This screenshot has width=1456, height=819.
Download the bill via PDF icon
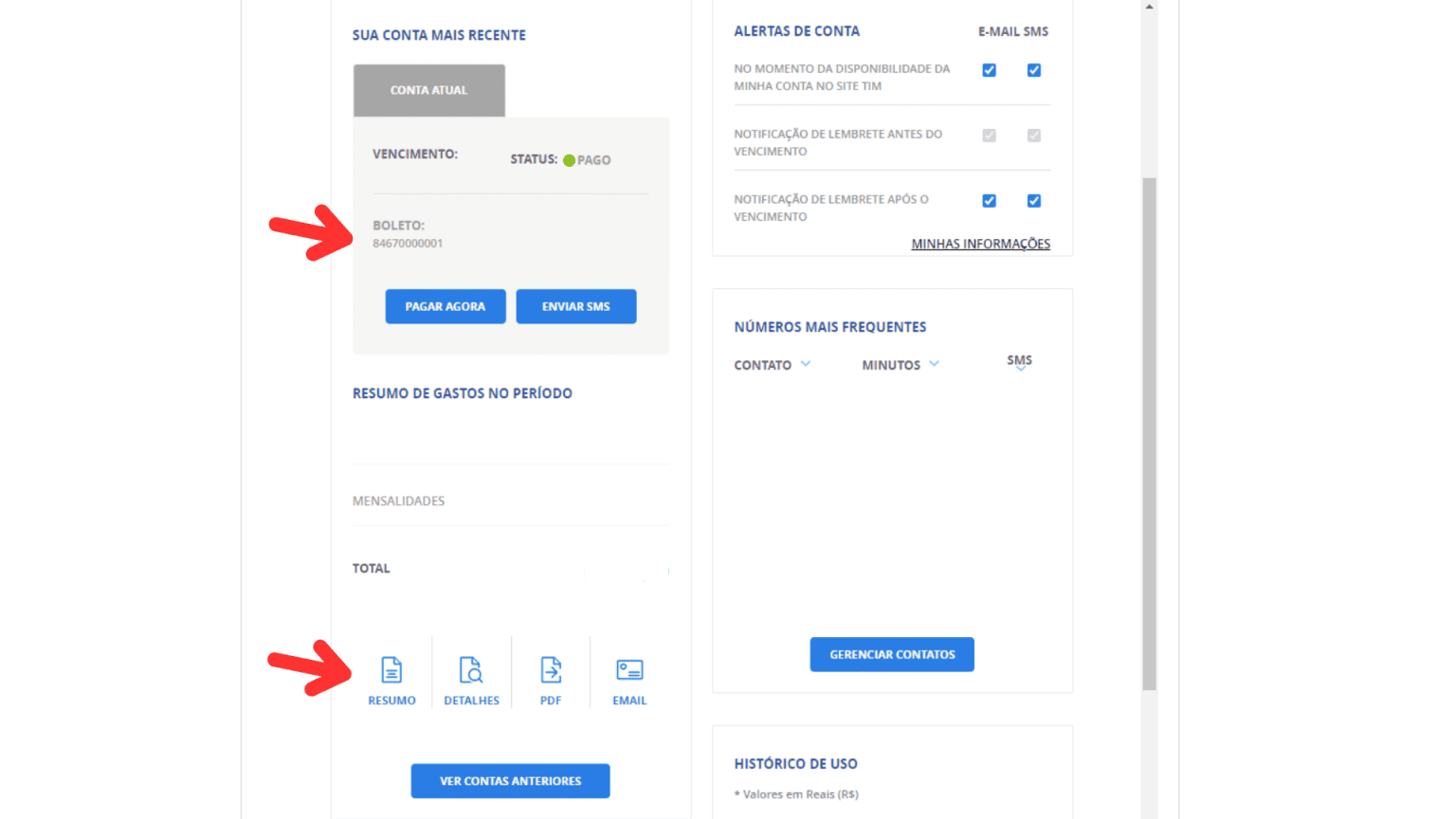pyautogui.click(x=551, y=670)
